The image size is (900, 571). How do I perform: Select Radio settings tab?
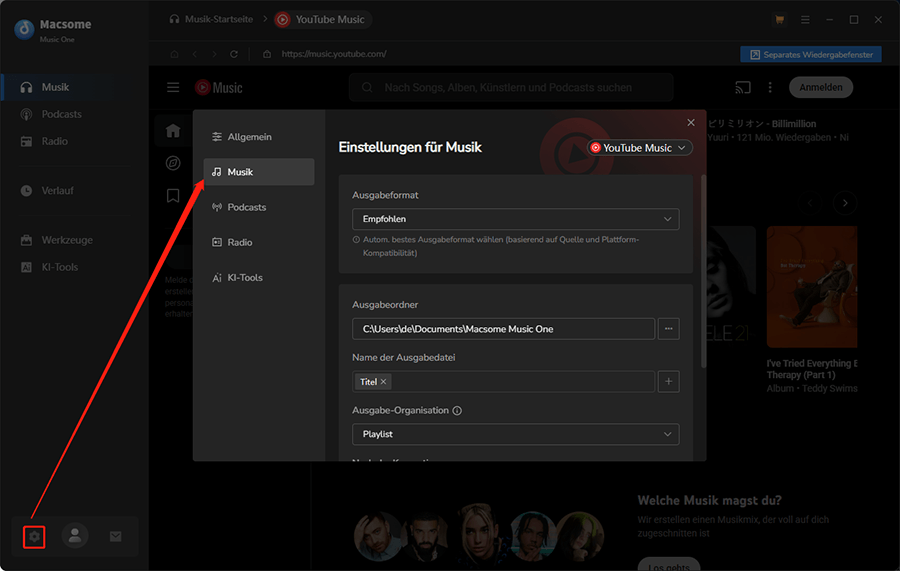(259, 242)
